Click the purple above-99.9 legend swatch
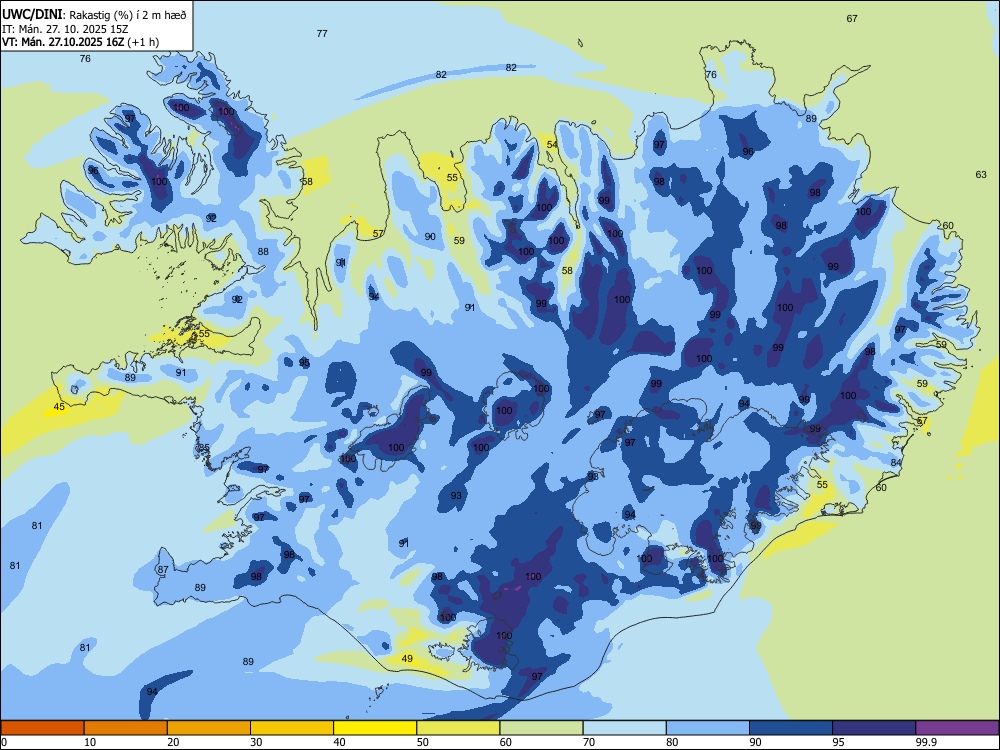The image size is (1000, 750). pyautogui.click(x=957, y=728)
